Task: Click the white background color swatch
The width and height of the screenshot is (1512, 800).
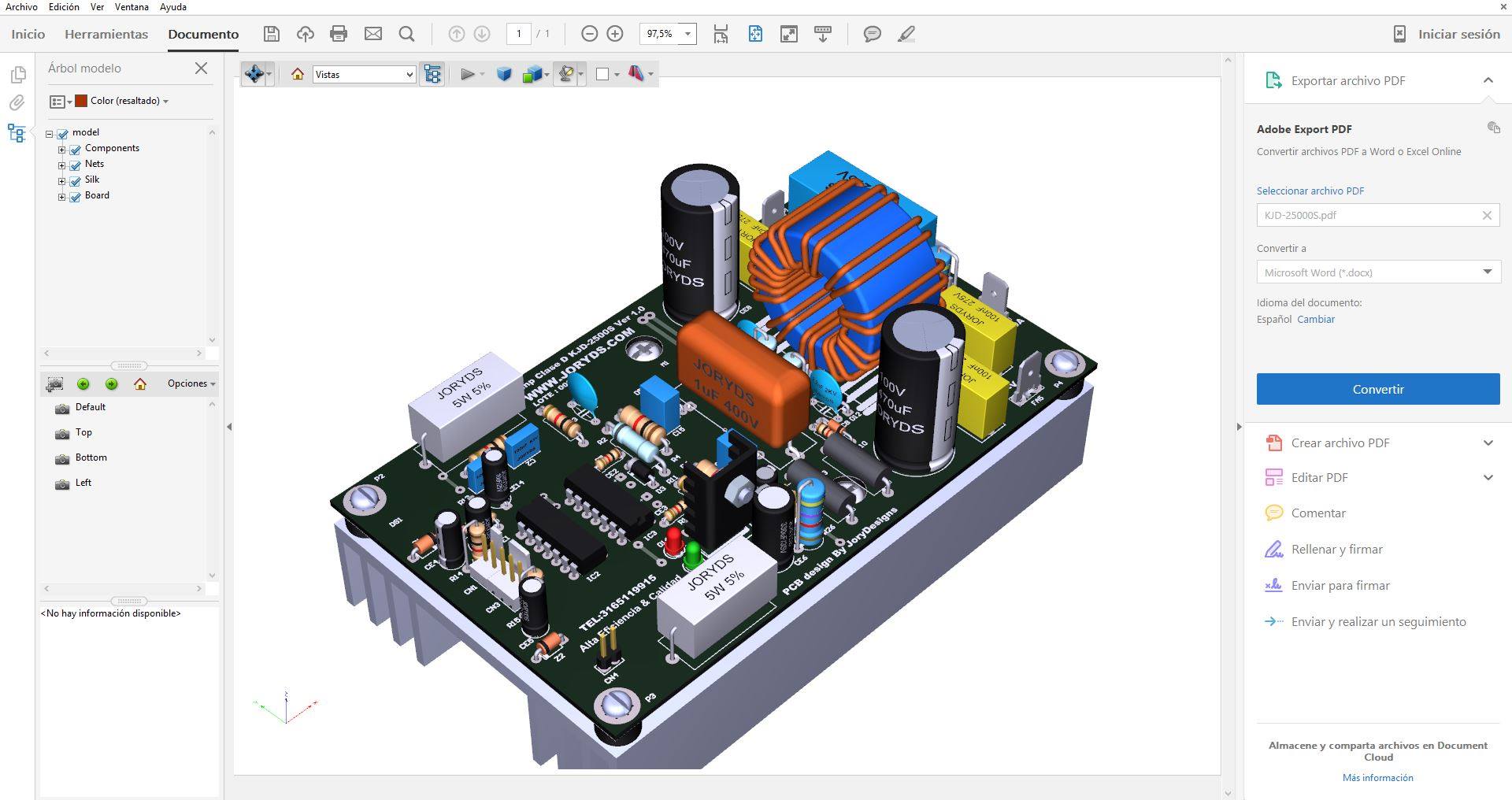Action: 602,74
